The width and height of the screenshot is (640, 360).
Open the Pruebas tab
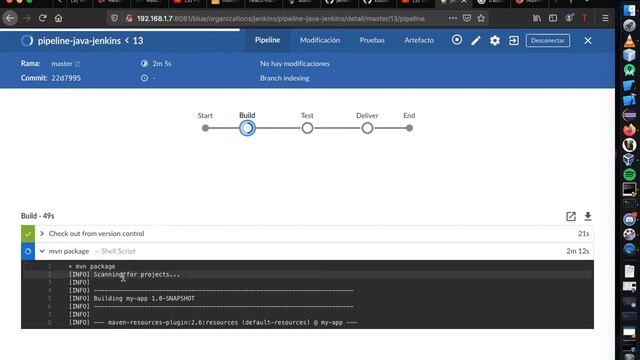pyautogui.click(x=372, y=40)
